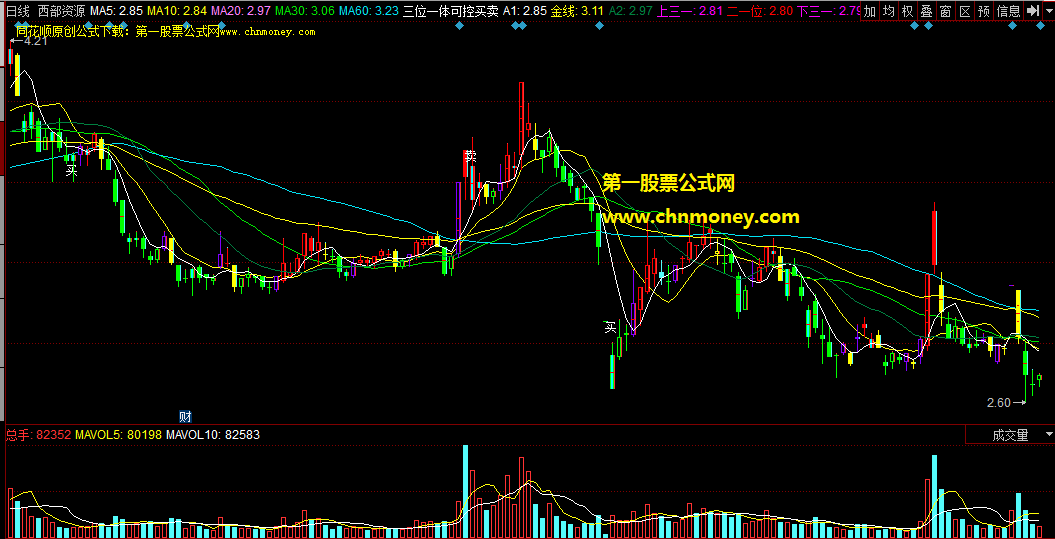Open the top-right toolbar dropdown arrow

point(1048,11)
